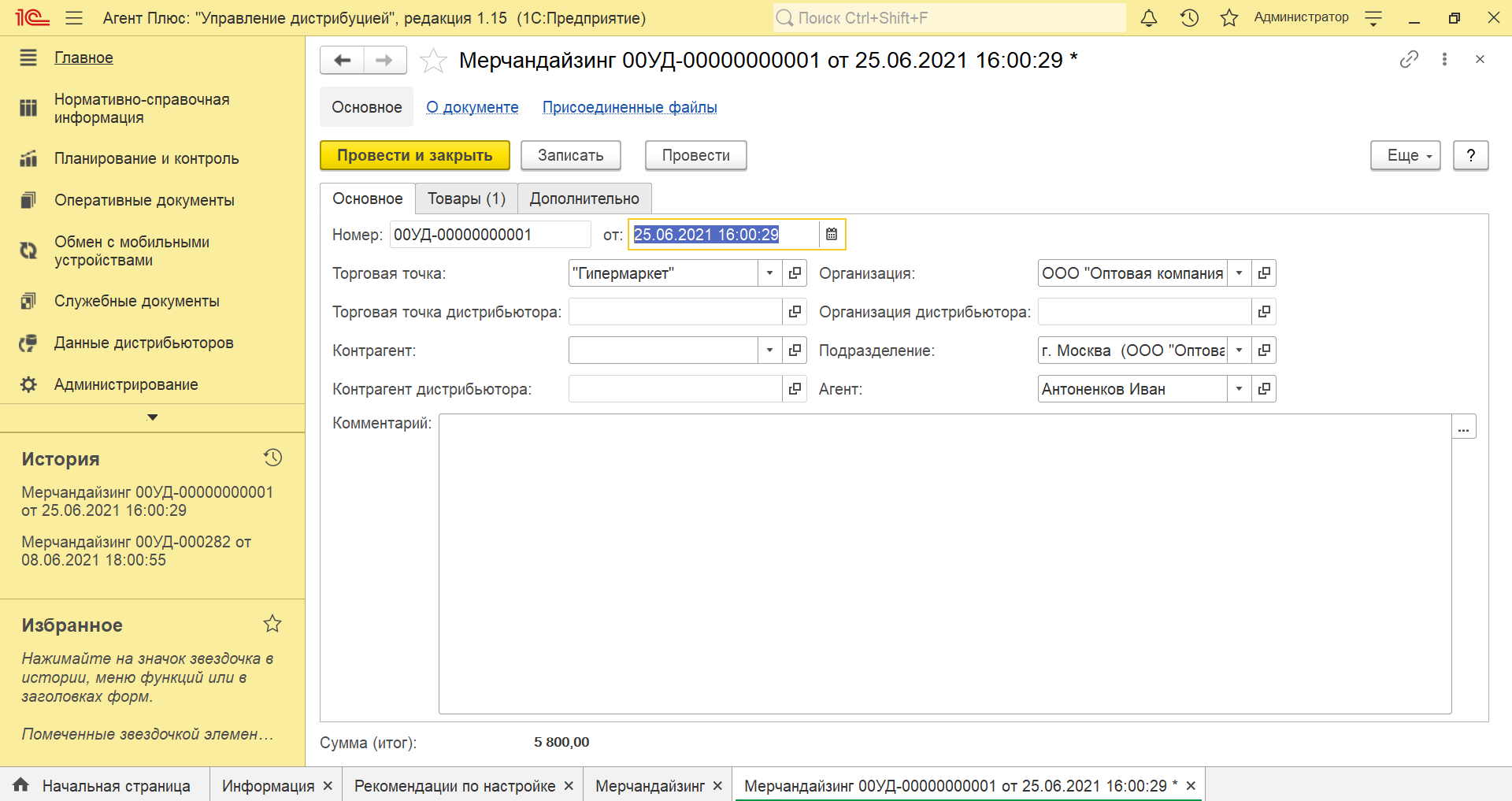The height and width of the screenshot is (801, 1512).
Task: Open Данные дистрибьюторов section
Action: click(143, 343)
